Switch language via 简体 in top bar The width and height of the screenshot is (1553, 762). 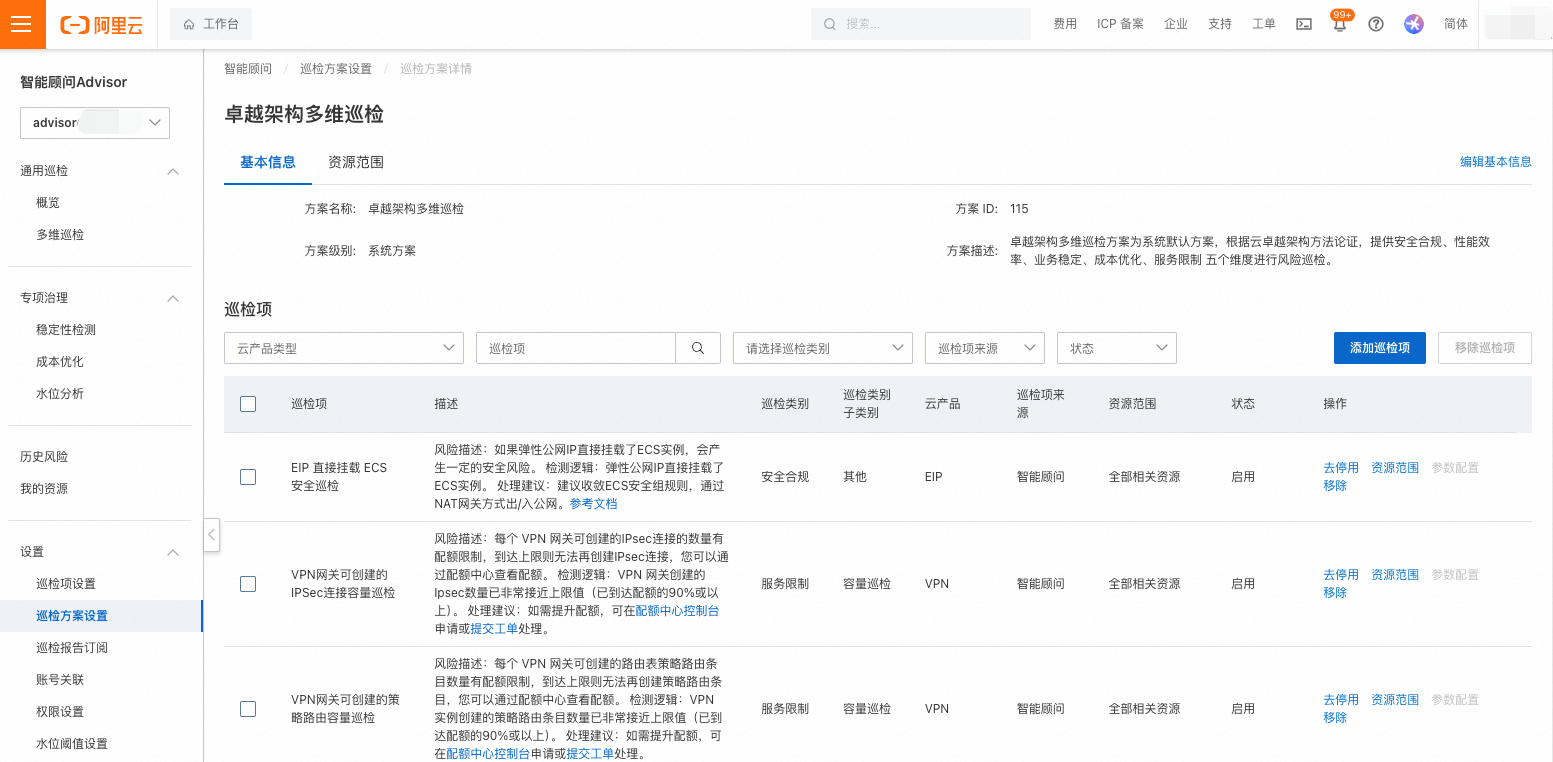tap(1456, 24)
